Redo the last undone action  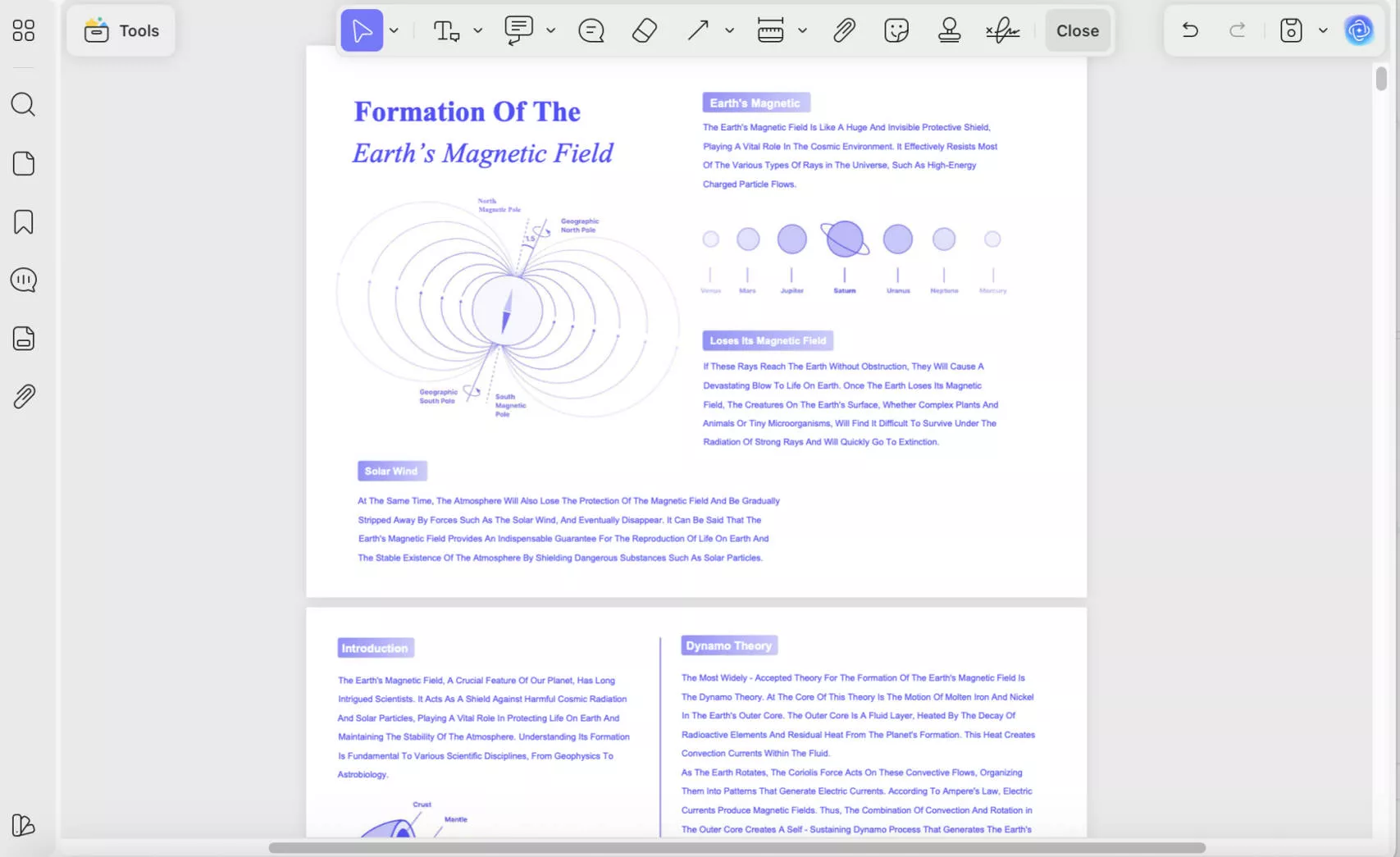1238,30
